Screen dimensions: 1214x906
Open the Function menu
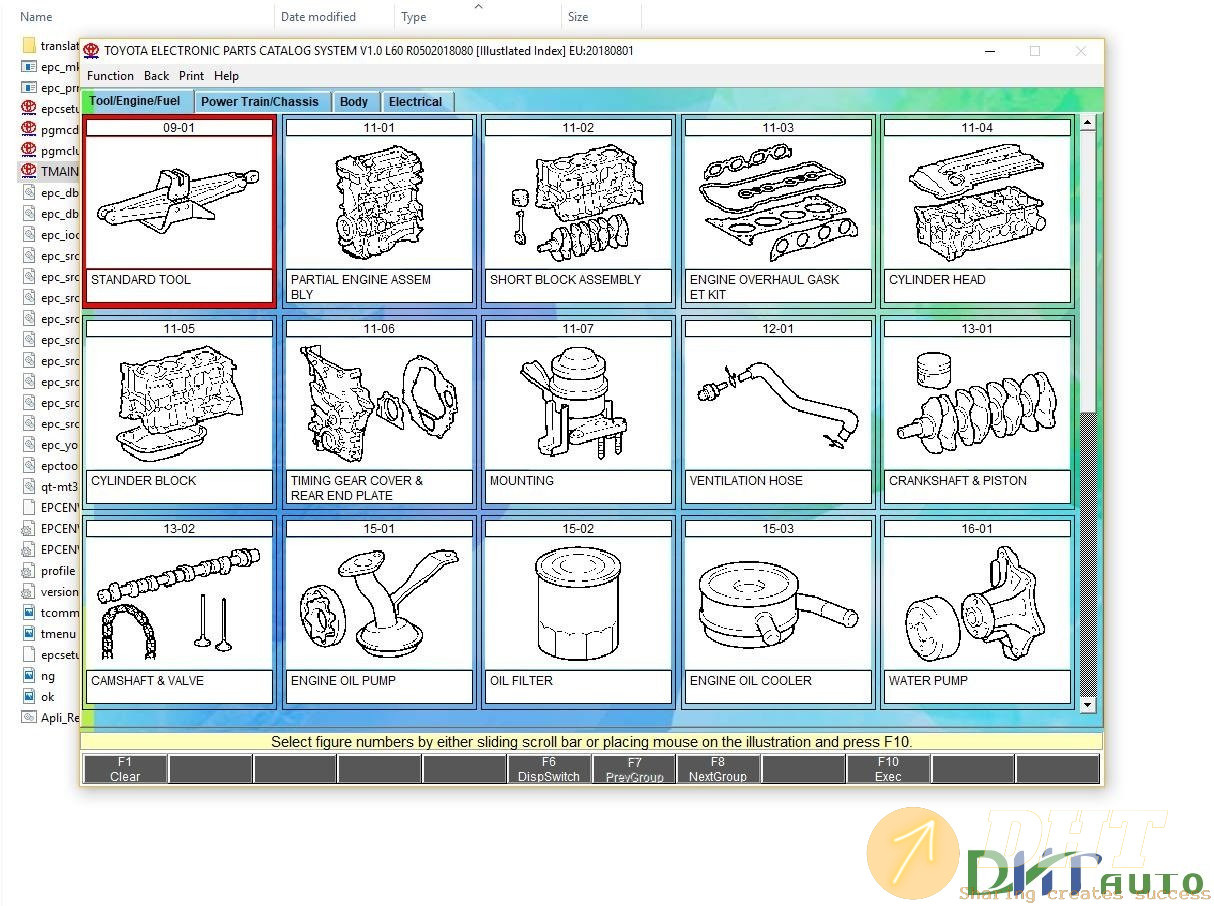point(110,76)
